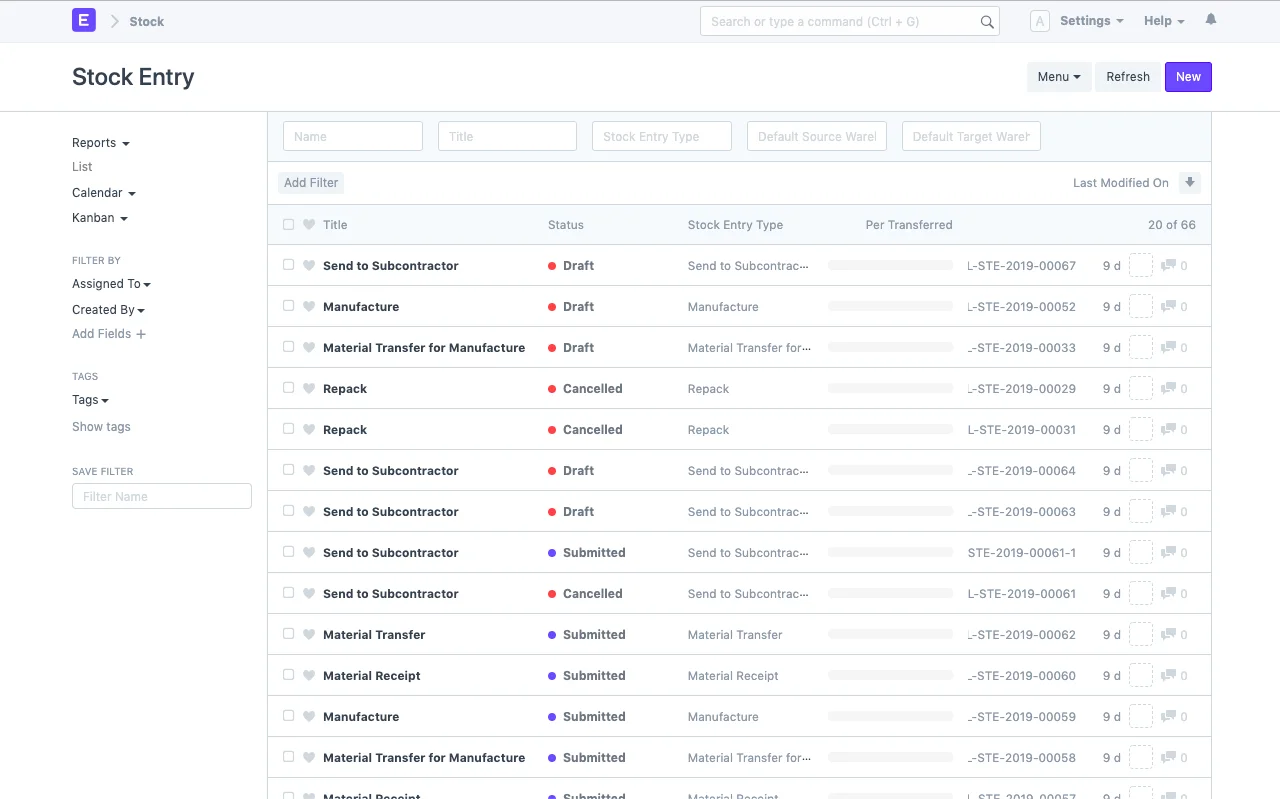Click the Add Filter button
Viewport: 1280px width, 799px height.
(x=310, y=182)
